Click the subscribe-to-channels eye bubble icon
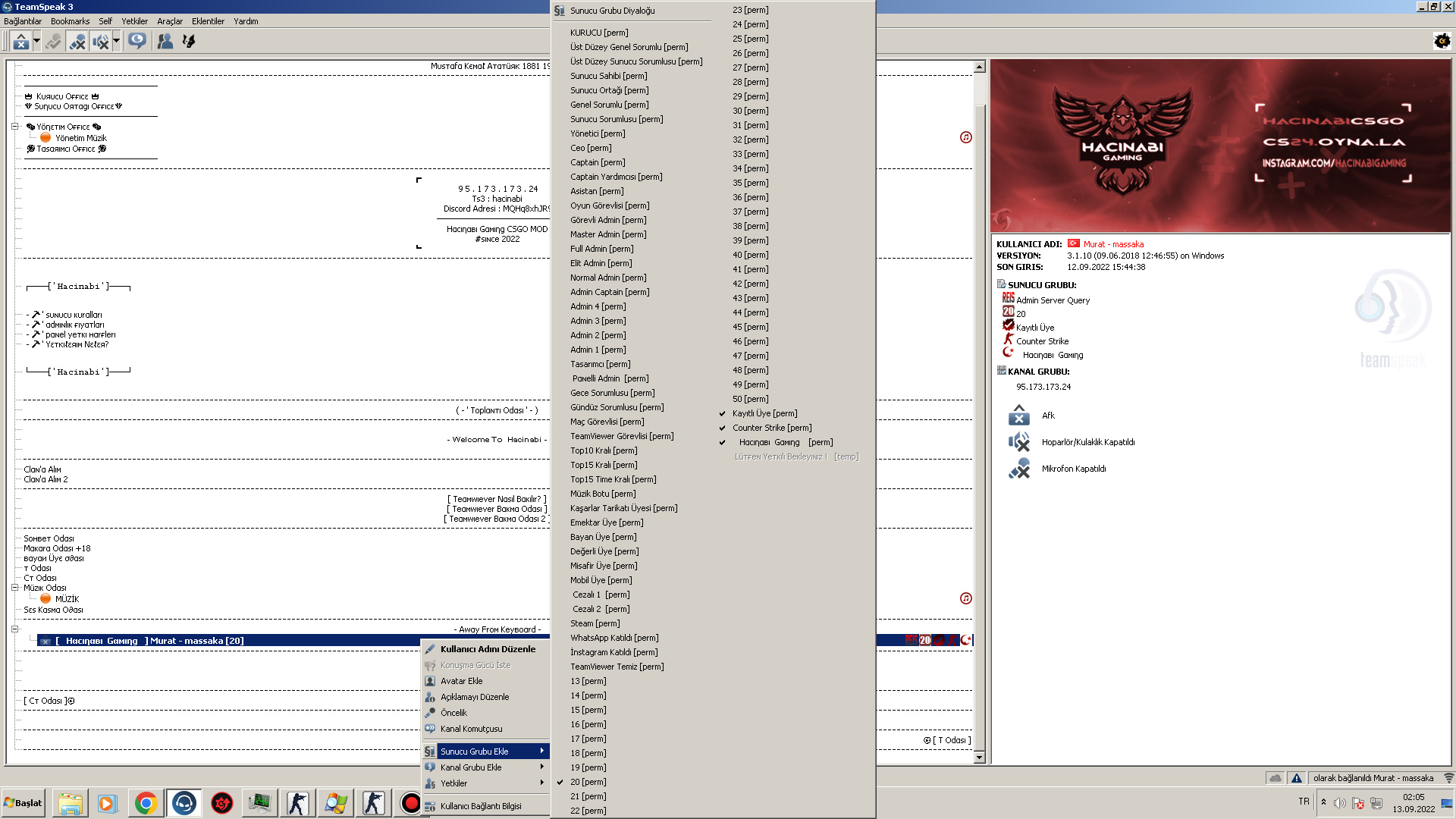This screenshot has height=819, width=1456. (137, 41)
